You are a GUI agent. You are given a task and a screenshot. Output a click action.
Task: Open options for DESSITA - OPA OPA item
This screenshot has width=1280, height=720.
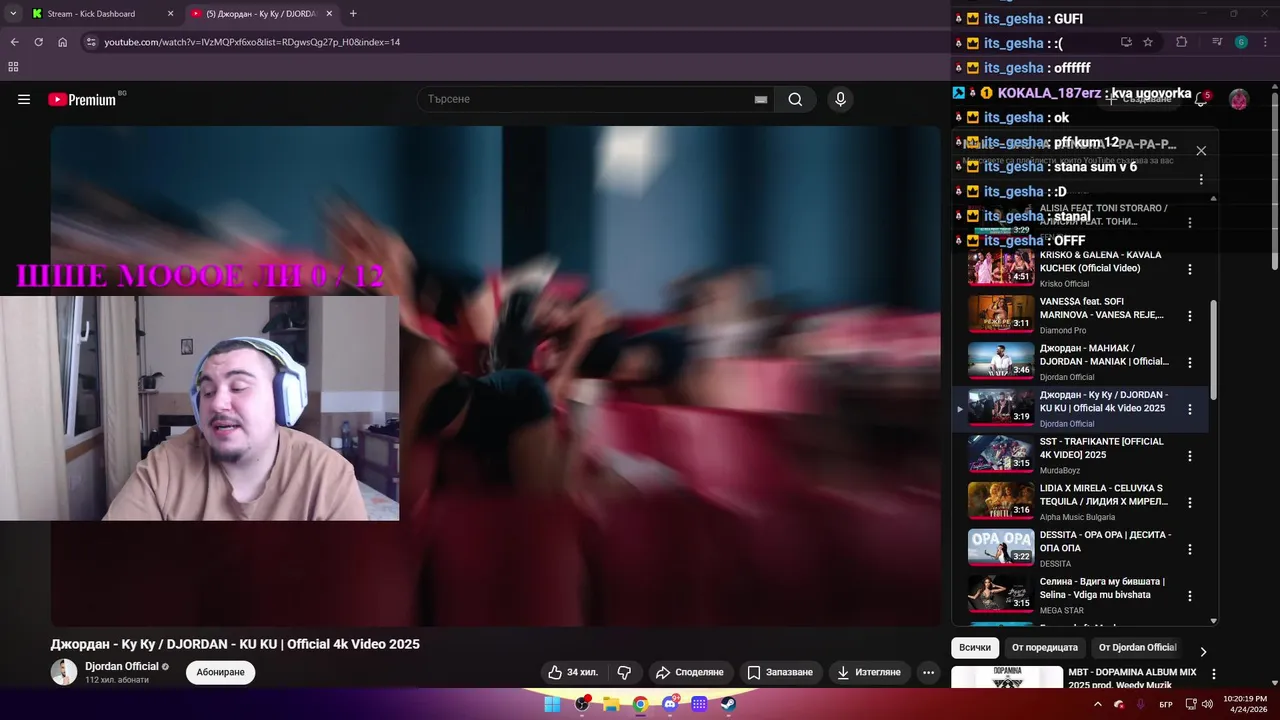pyautogui.click(x=1190, y=549)
